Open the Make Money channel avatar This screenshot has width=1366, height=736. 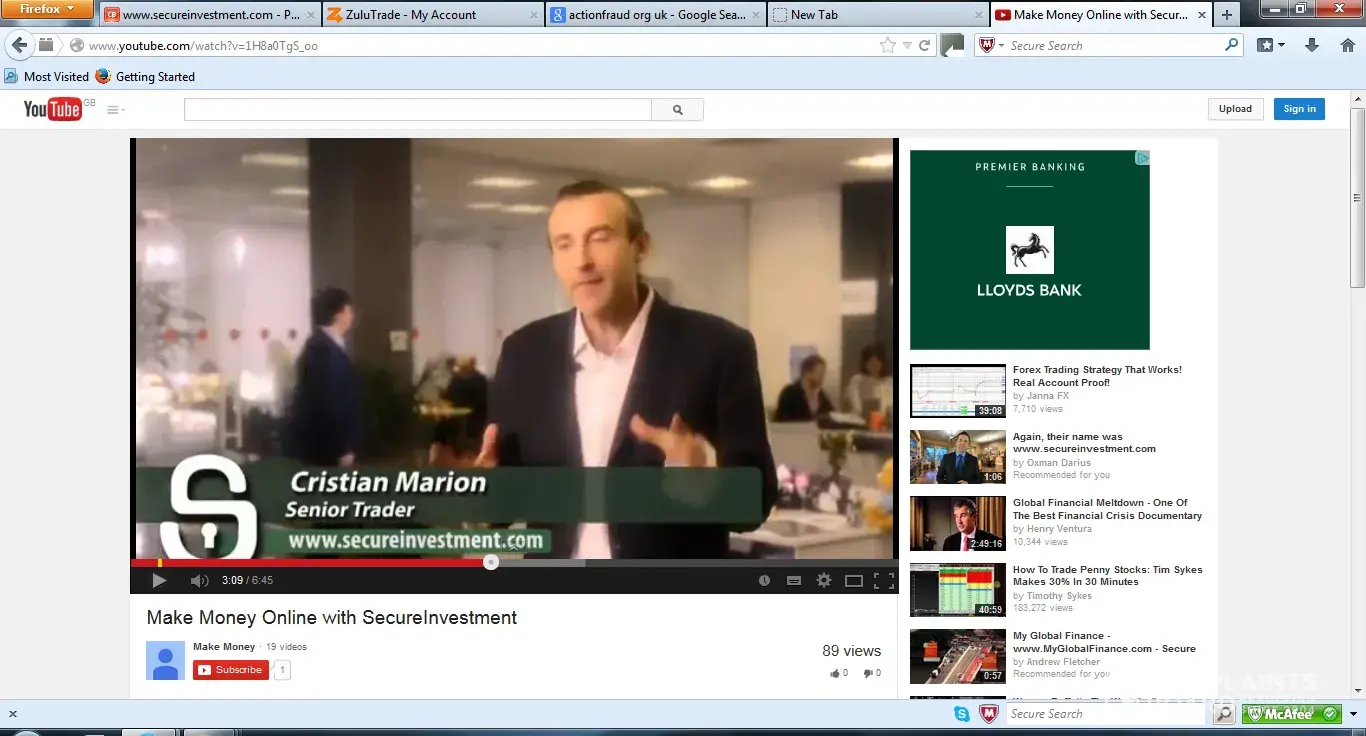coord(166,661)
